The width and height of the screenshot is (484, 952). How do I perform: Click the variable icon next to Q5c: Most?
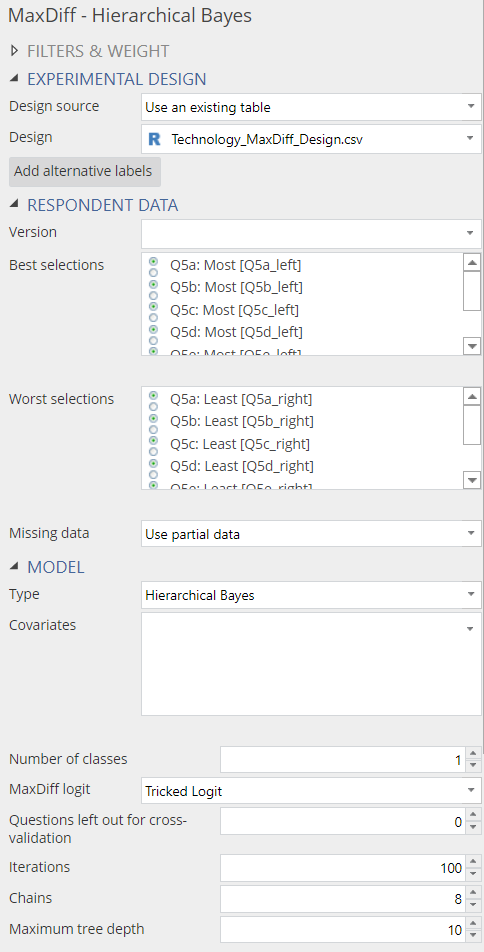pos(153,311)
